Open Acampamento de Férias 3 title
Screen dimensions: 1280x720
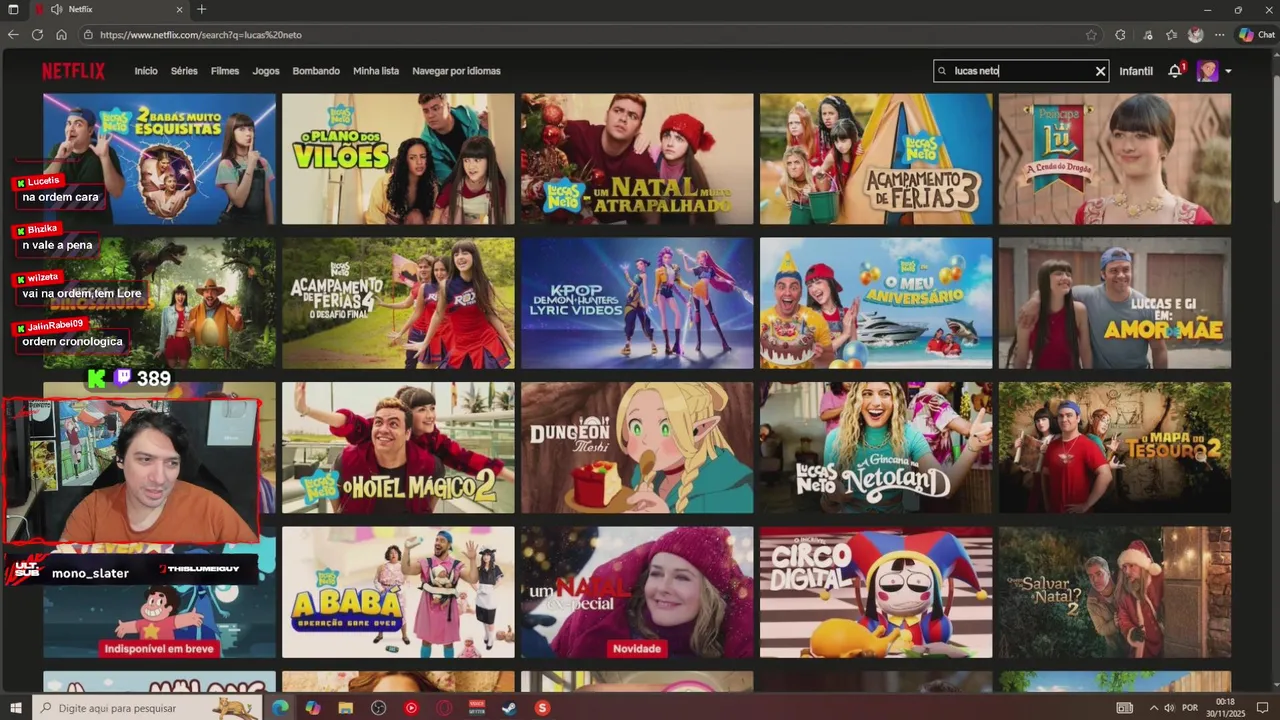coord(876,159)
